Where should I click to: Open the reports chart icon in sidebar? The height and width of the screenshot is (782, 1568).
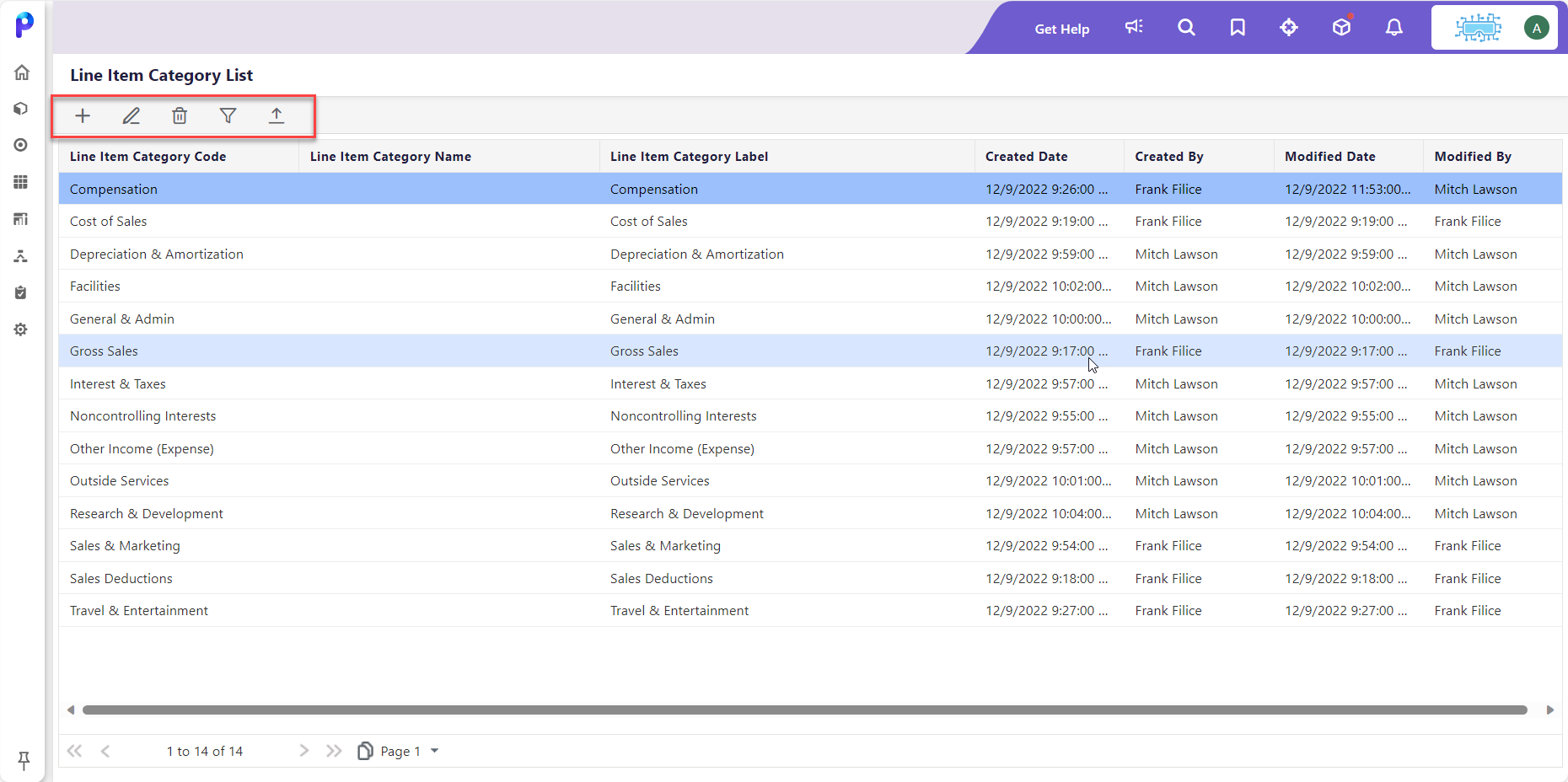click(21, 219)
